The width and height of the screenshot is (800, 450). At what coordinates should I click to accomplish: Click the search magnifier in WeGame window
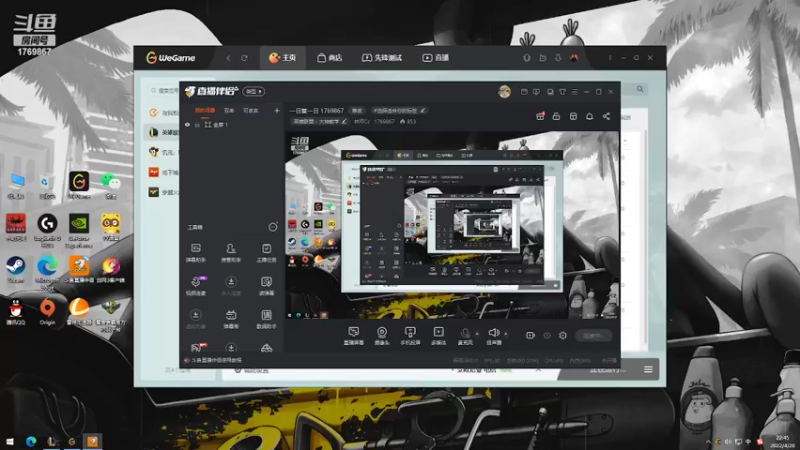640,89
